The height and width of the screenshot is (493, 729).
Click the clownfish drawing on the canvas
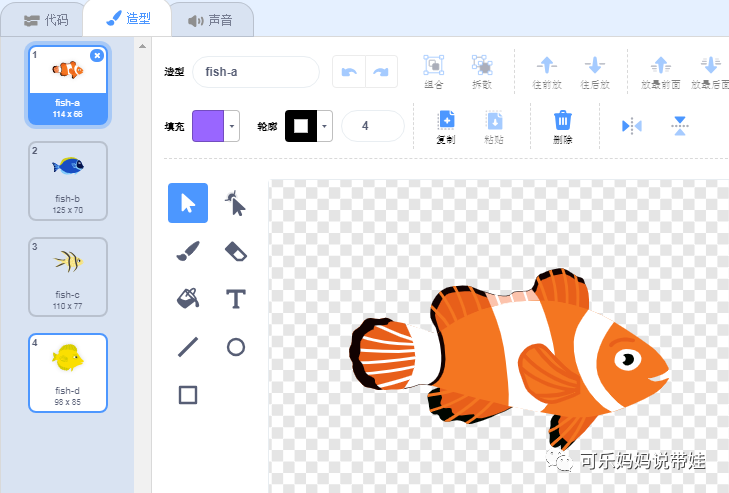(509, 358)
